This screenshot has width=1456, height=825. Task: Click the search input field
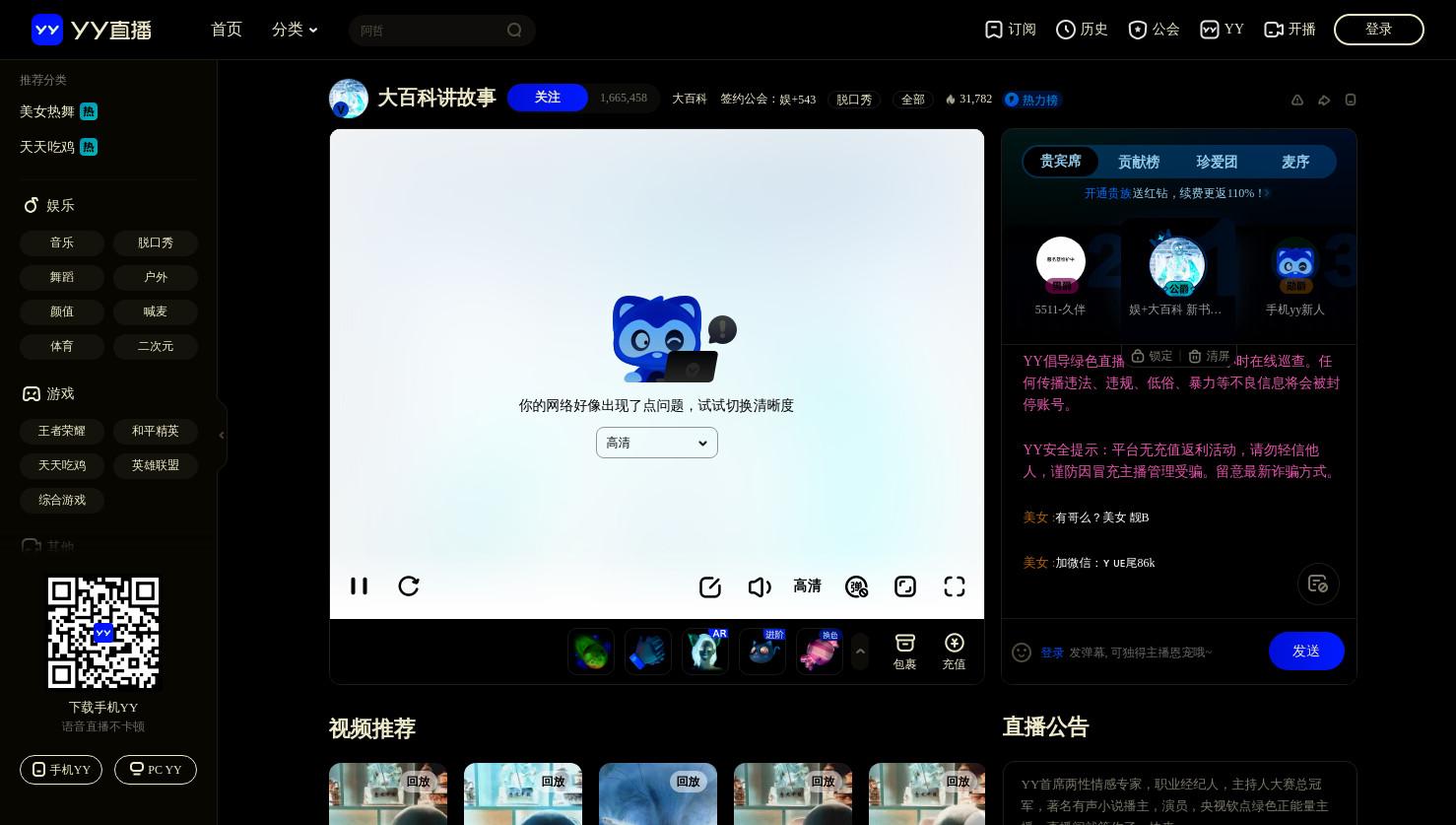pos(429,31)
